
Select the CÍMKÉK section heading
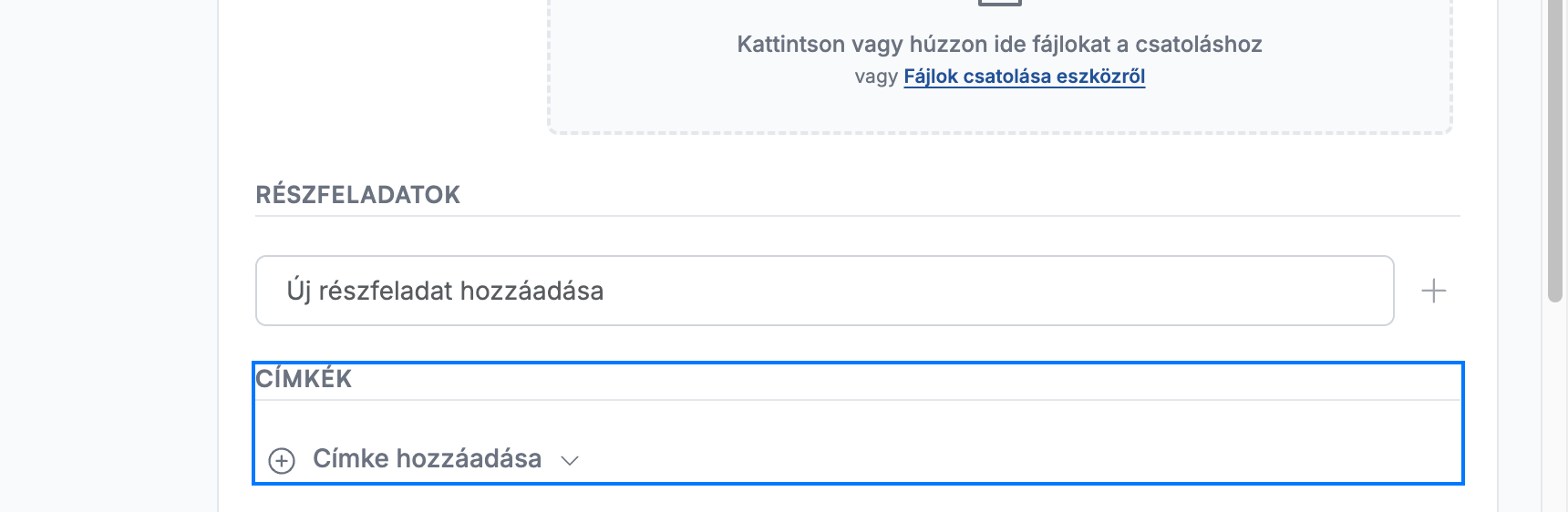(x=304, y=379)
